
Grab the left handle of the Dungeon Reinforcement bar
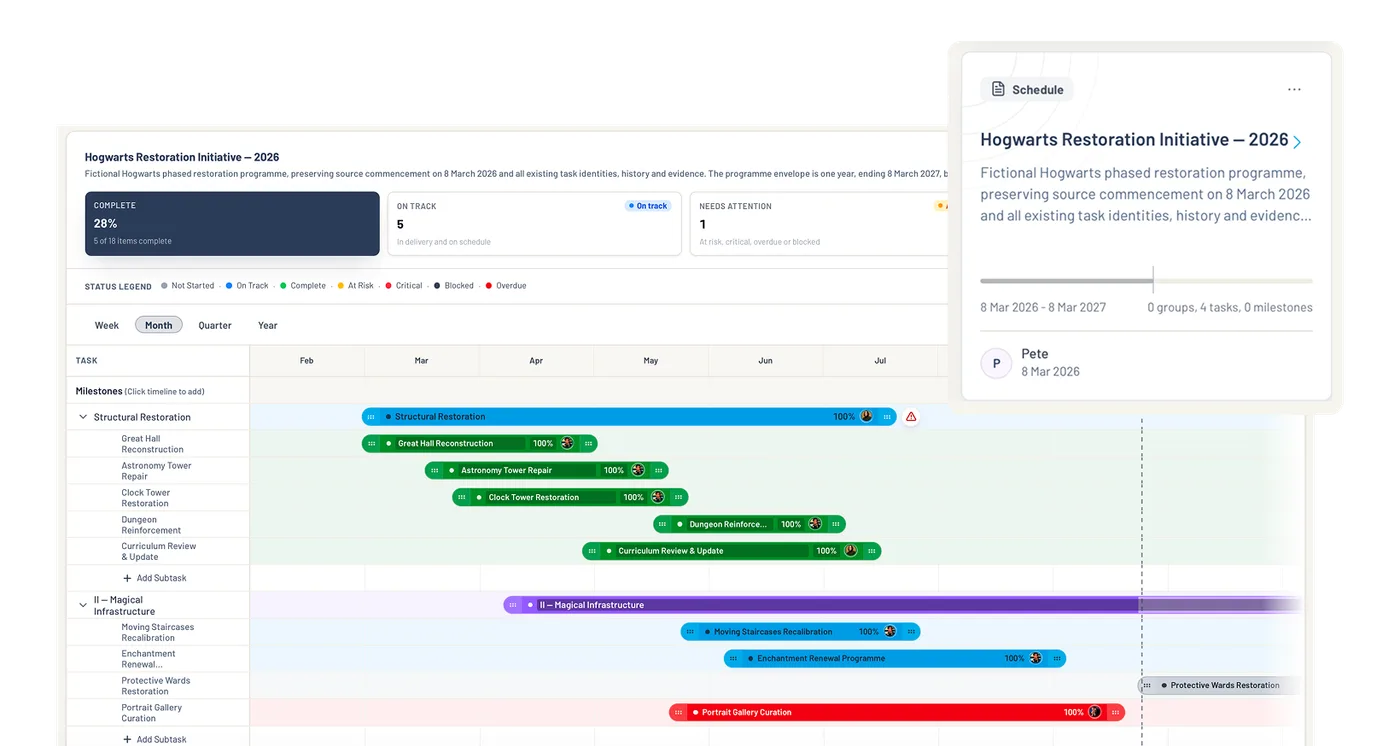pyautogui.click(x=663, y=524)
